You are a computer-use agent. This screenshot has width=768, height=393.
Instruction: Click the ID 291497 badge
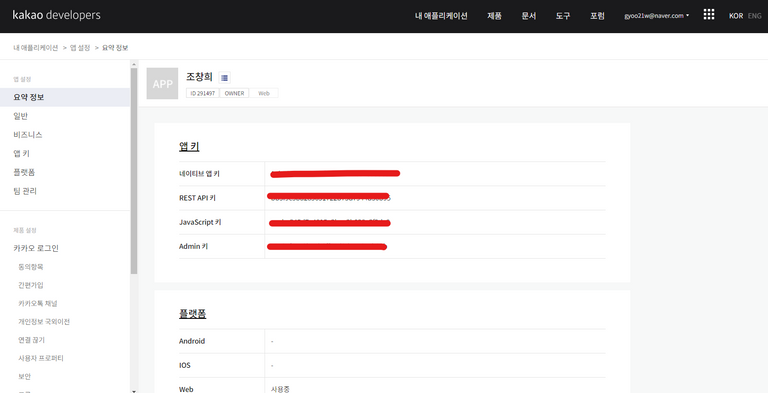click(x=203, y=93)
